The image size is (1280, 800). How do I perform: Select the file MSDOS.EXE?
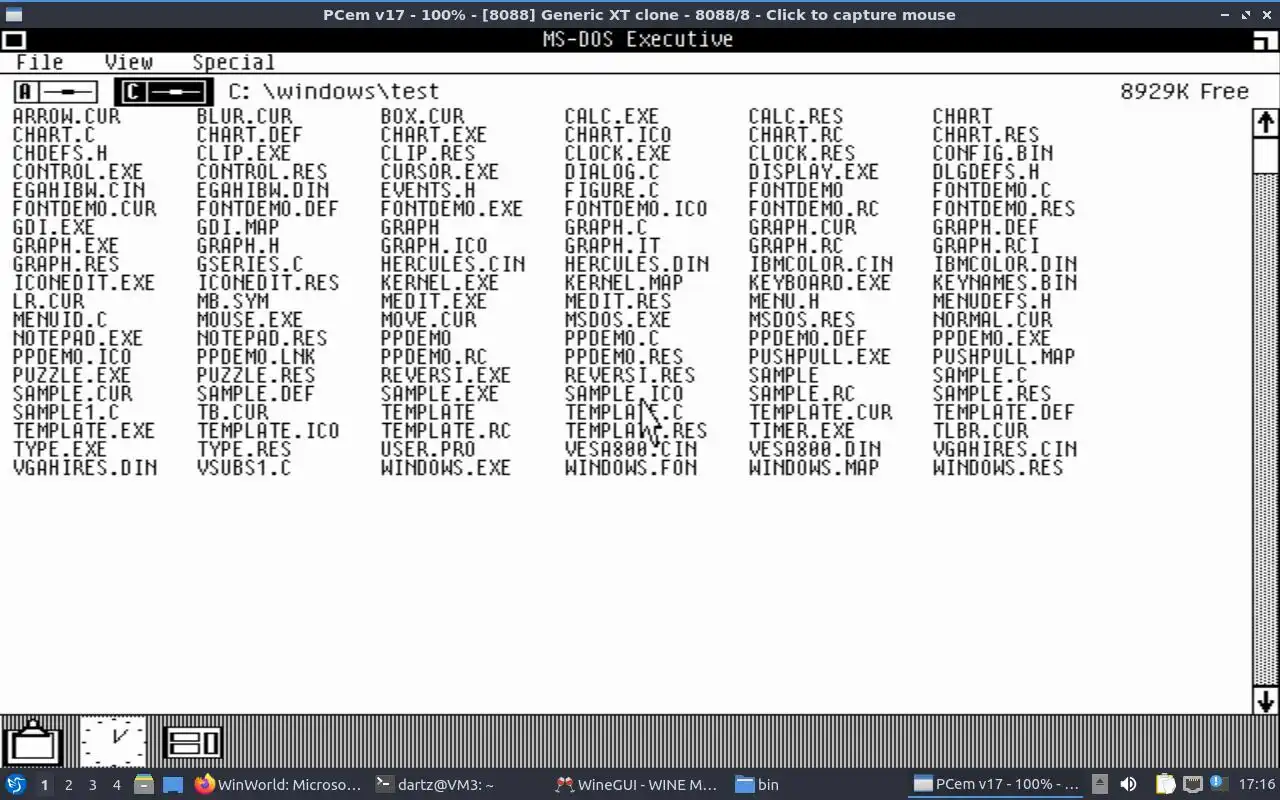tap(617, 320)
